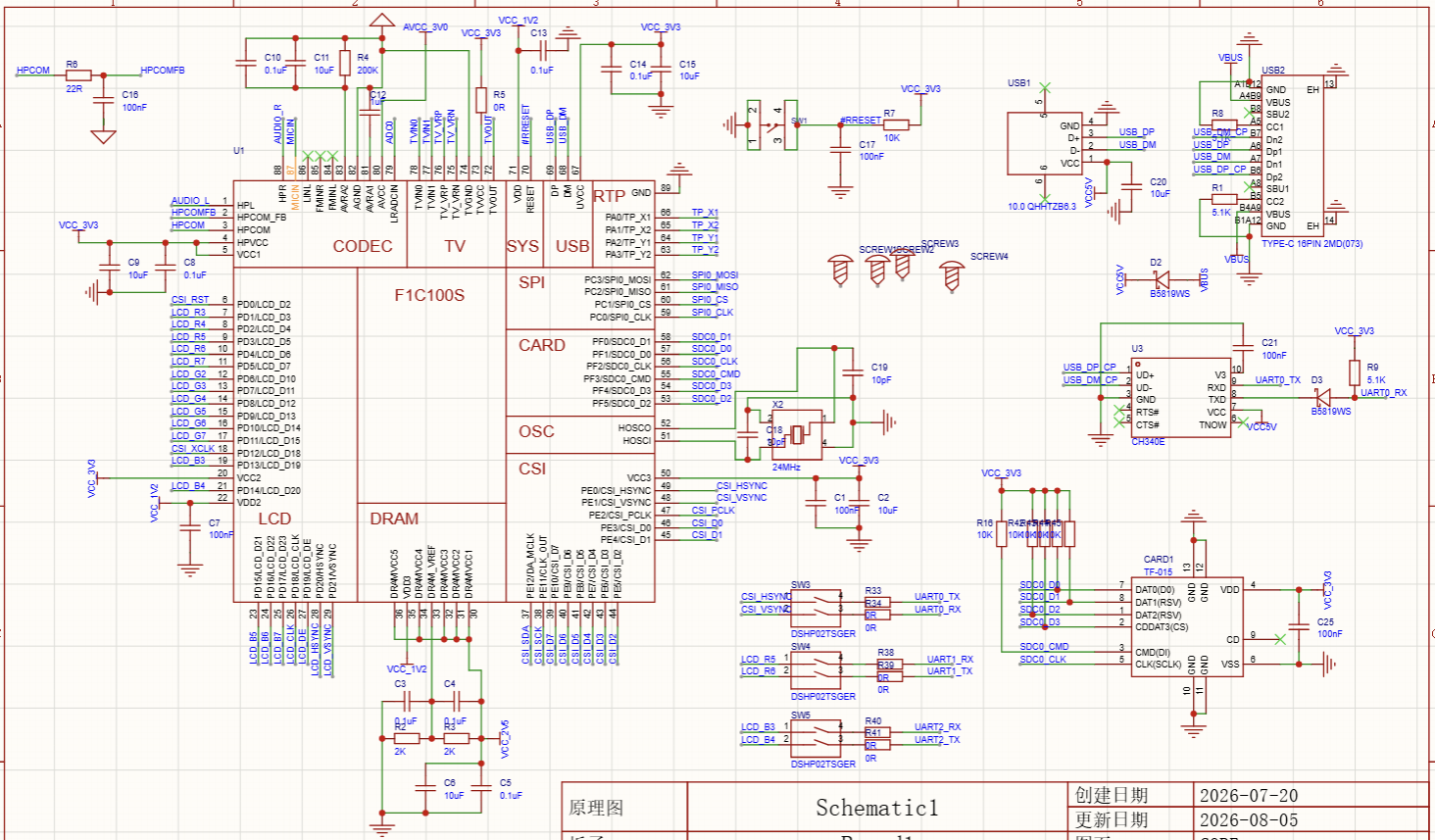Screen dimensions: 1435x840
Task: Select capacitor C7 symbol
Action: [190, 527]
